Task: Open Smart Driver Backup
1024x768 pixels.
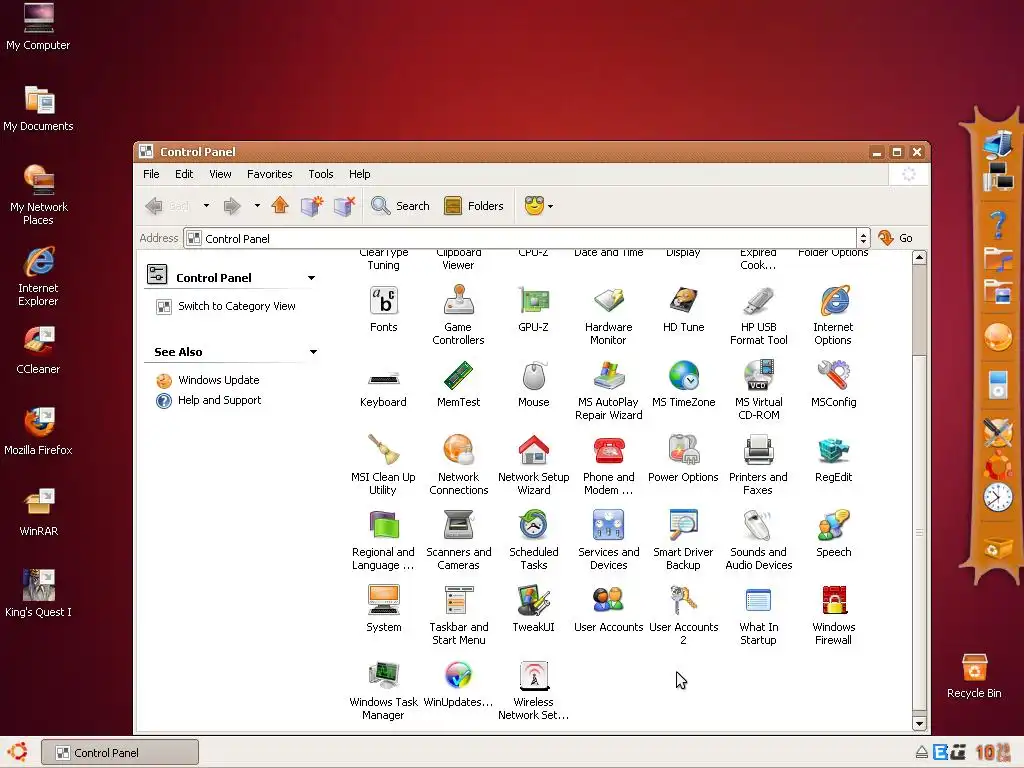Action: pyautogui.click(x=683, y=540)
